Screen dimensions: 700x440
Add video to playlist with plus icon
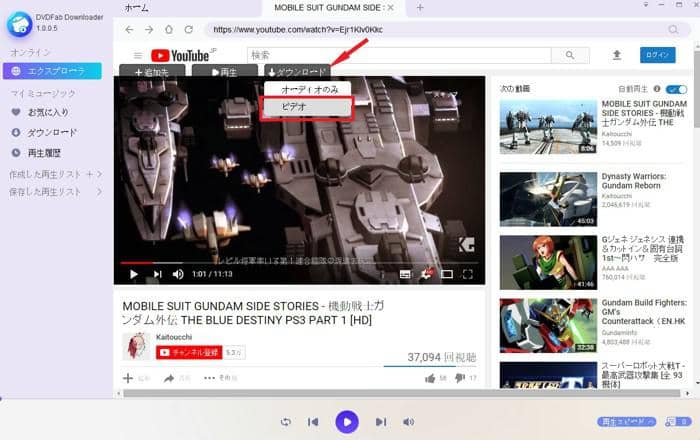[x=128, y=378]
